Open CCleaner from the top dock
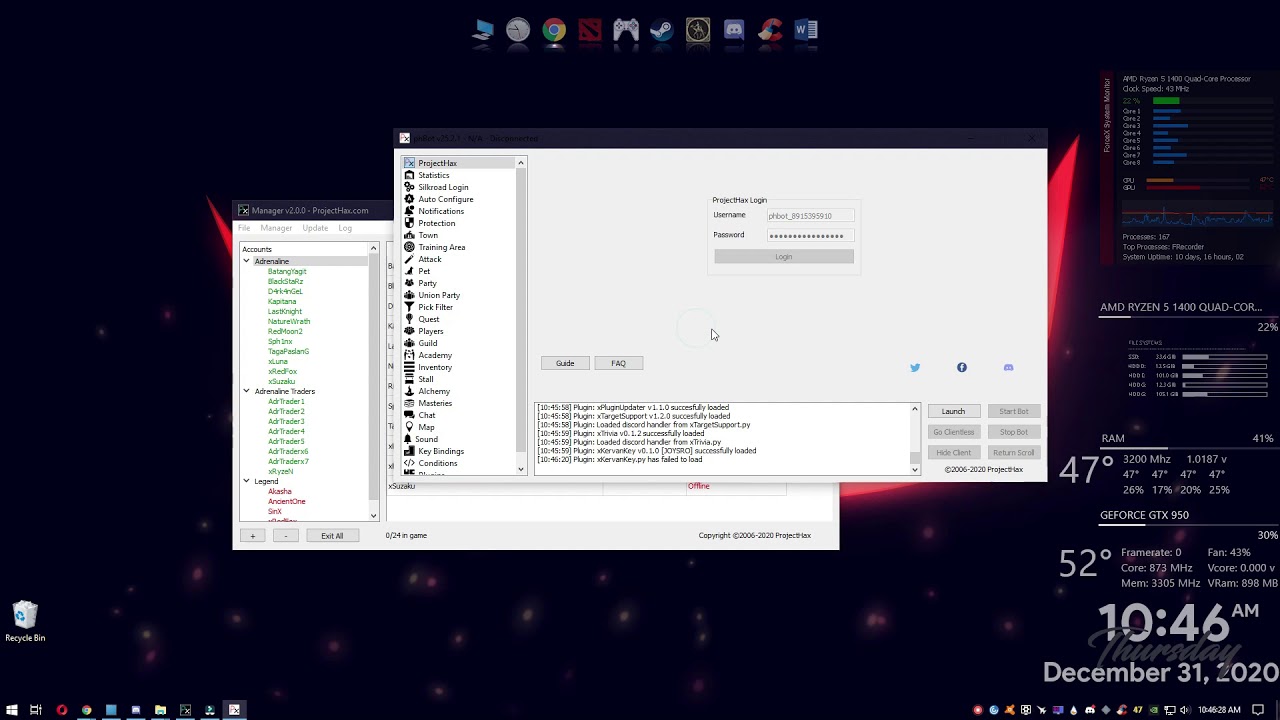The height and width of the screenshot is (720, 1280). click(770, 31)
